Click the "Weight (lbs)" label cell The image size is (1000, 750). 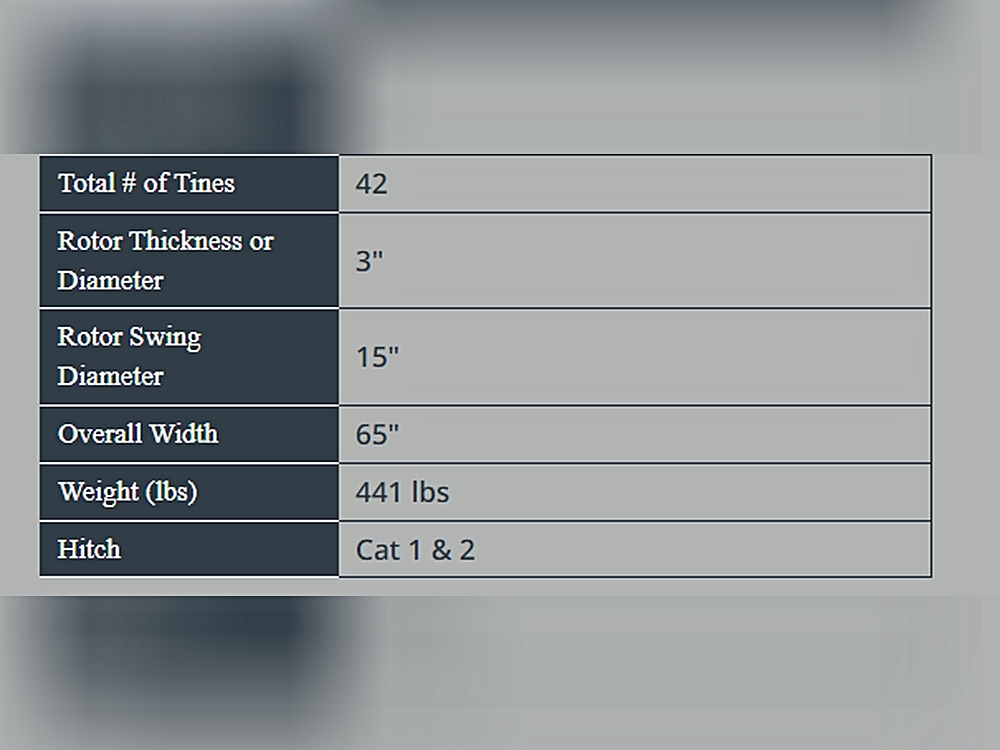pyautogui.click(x=128, y=492)
